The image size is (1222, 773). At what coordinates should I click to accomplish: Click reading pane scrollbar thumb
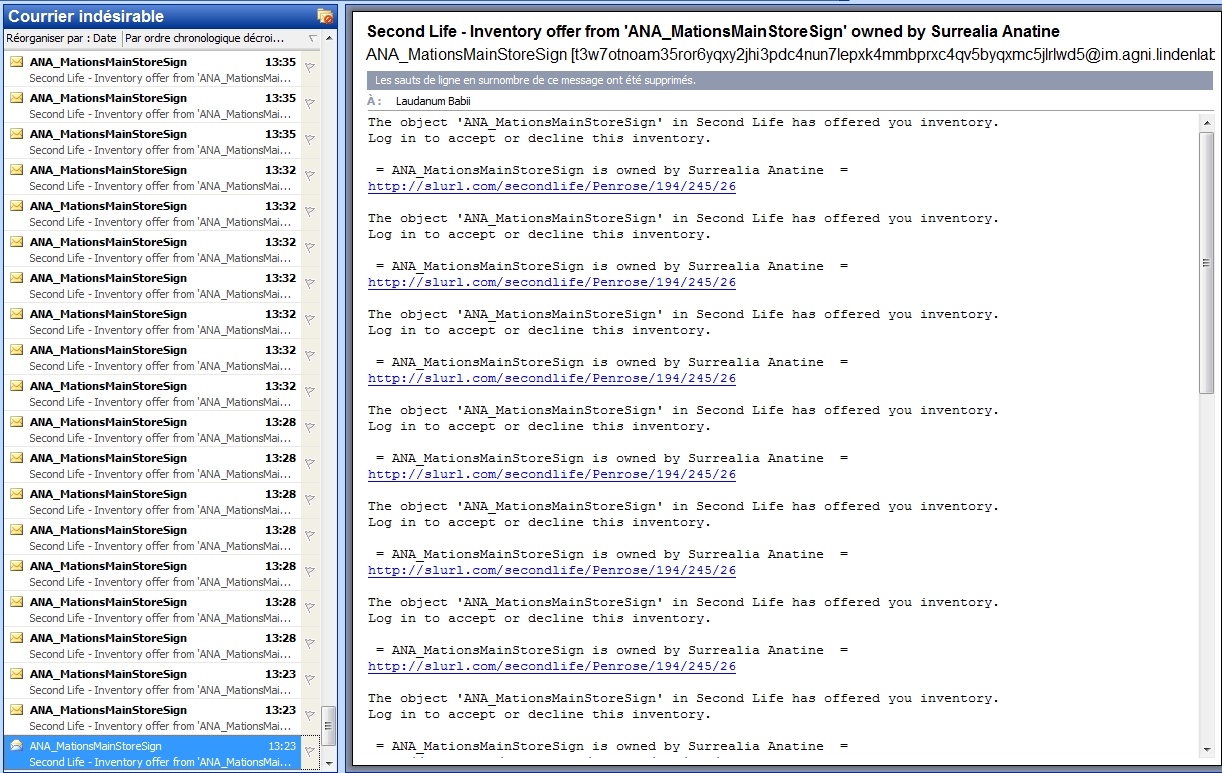click(x=1206, y=262)
